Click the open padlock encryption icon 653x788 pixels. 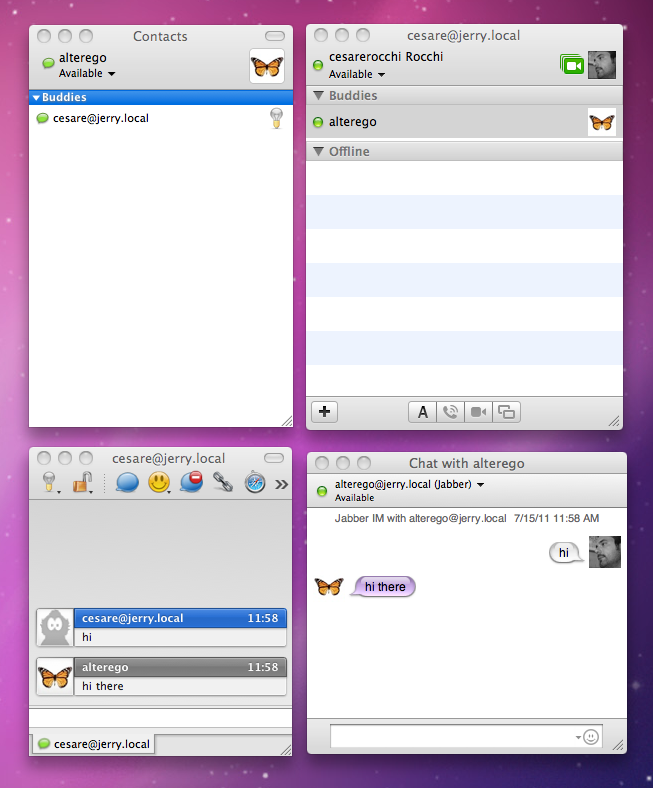[82, 482]
